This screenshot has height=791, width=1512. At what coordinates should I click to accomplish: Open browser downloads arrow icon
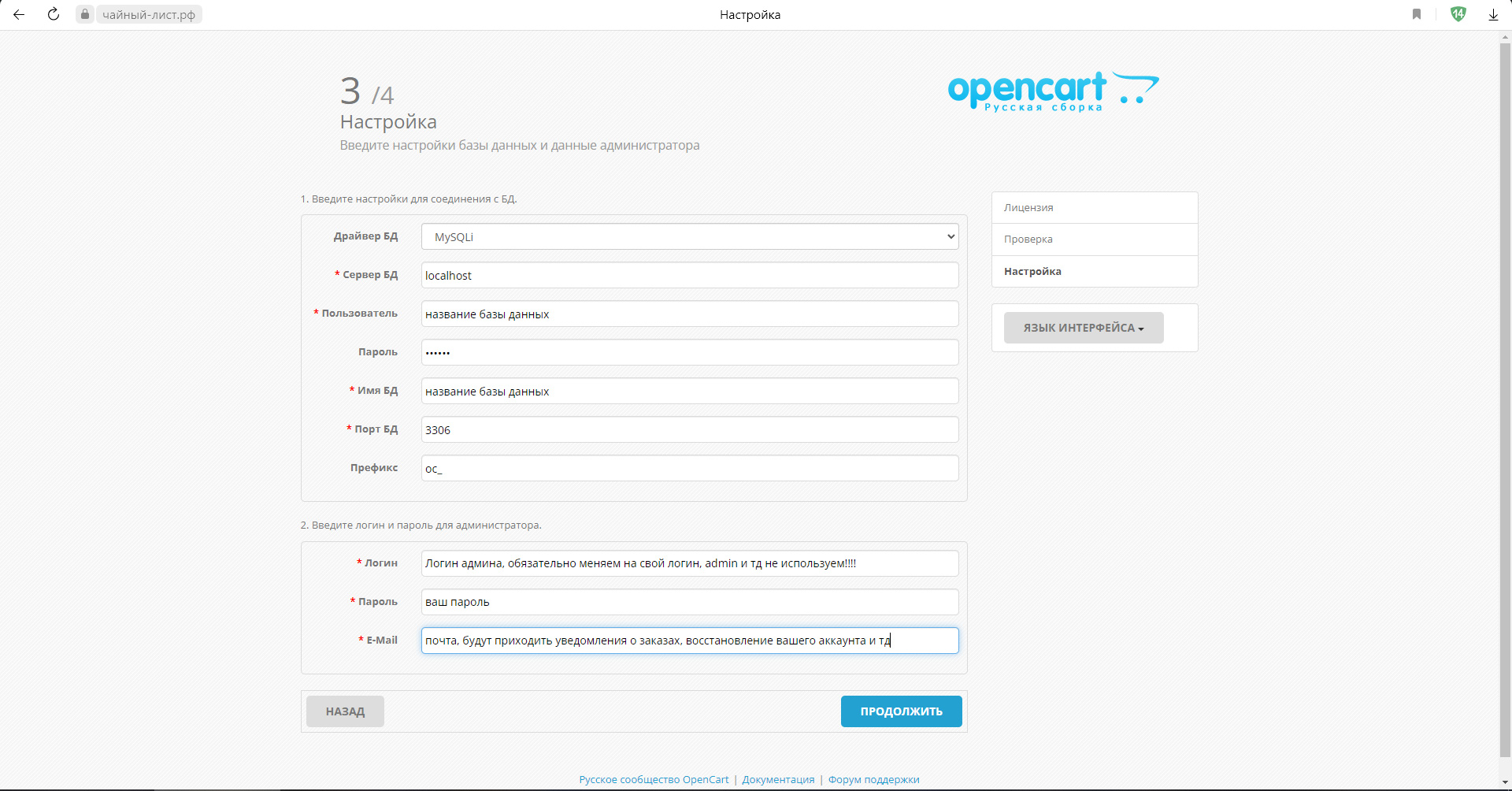[1493, 14]
